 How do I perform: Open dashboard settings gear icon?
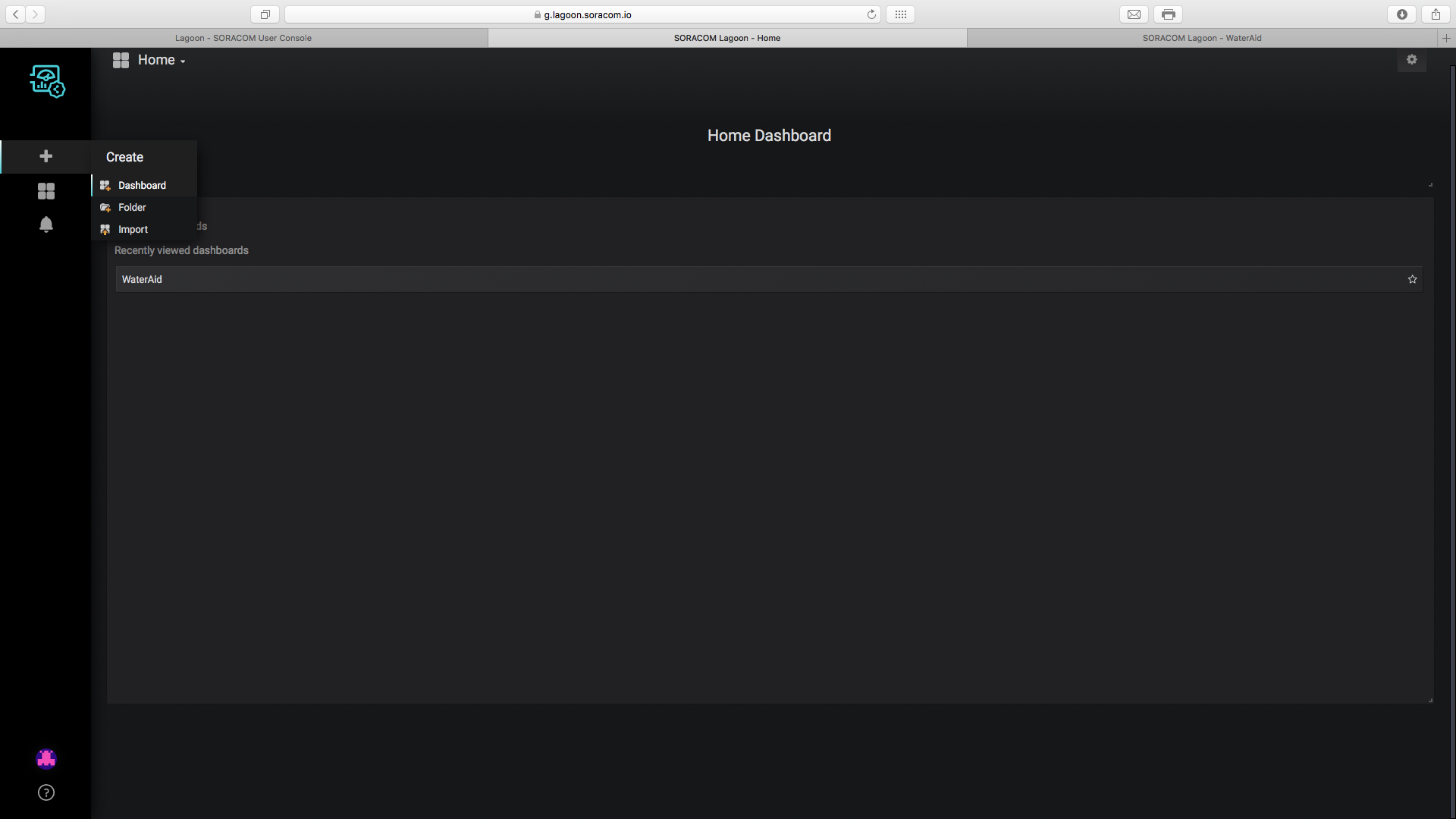point(1411,60)
